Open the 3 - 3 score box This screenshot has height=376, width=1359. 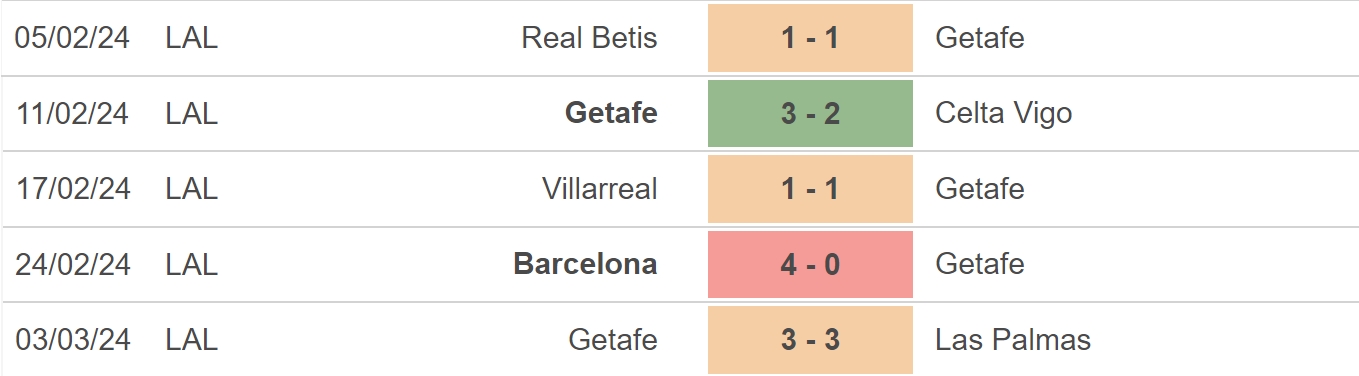click(810, 340)
